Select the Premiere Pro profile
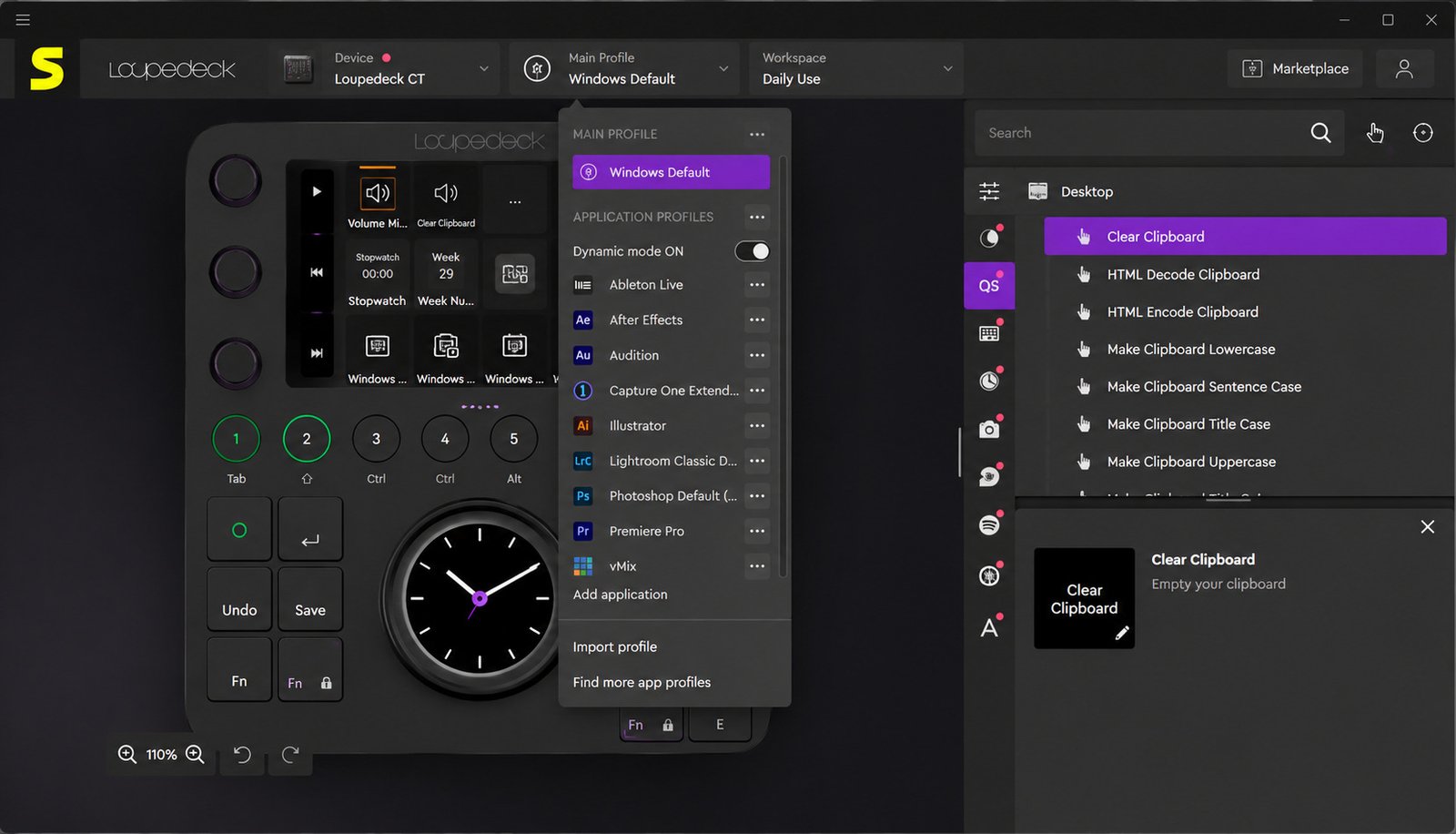The width and height of the screenshot is (1456, 834). click(647, 531)
